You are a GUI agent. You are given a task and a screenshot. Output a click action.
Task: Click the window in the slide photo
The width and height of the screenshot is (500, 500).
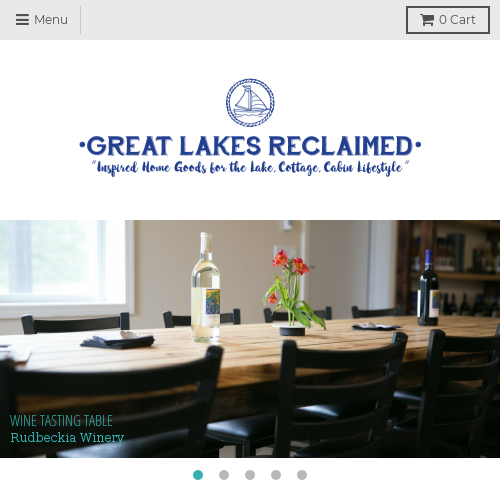click(x=66, y=267)
